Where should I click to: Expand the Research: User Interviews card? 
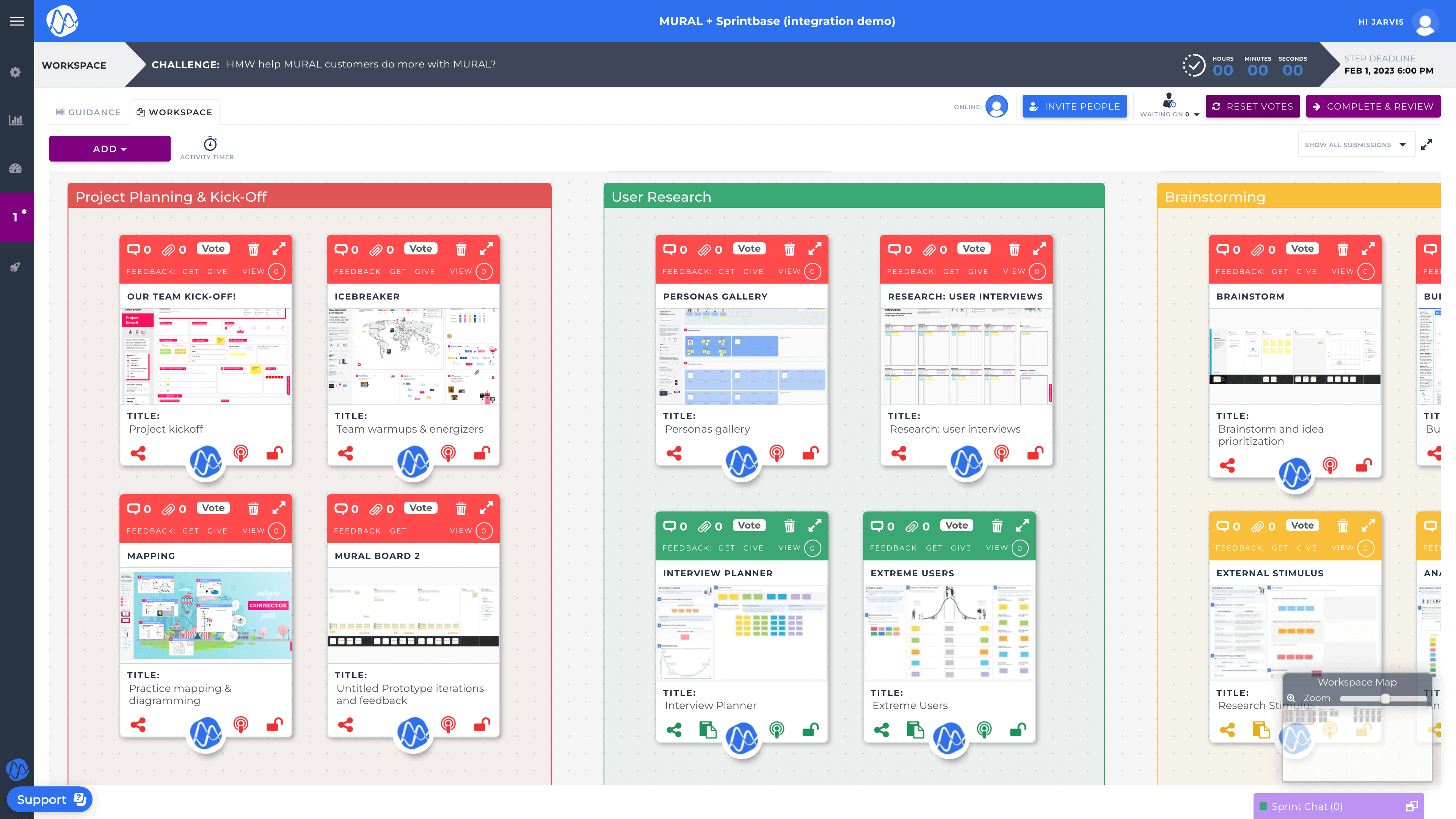[1039, 249]
